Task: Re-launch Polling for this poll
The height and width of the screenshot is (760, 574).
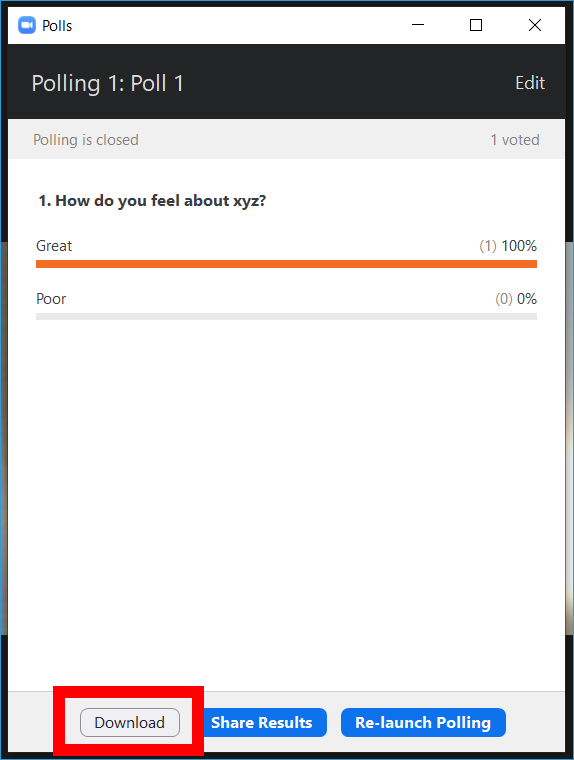Action: (423, 722)
